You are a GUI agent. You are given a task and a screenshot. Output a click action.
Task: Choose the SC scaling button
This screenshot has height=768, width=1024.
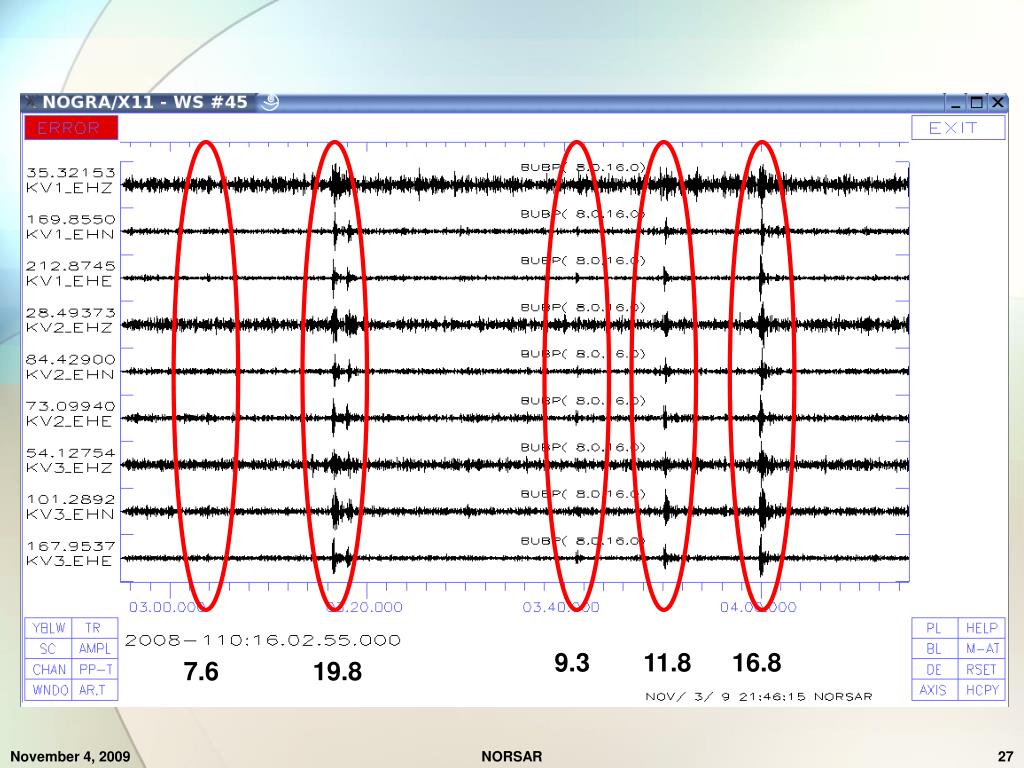point(48,648)
